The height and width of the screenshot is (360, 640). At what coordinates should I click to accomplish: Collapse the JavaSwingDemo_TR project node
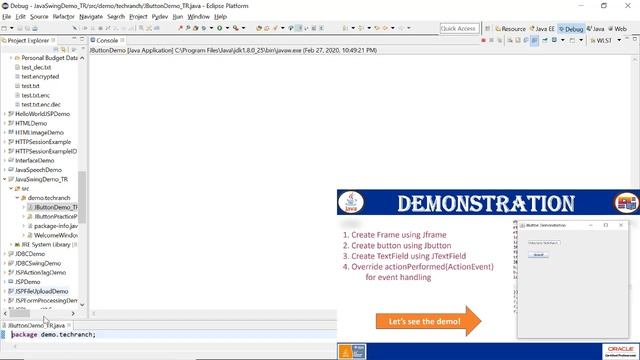4,179
